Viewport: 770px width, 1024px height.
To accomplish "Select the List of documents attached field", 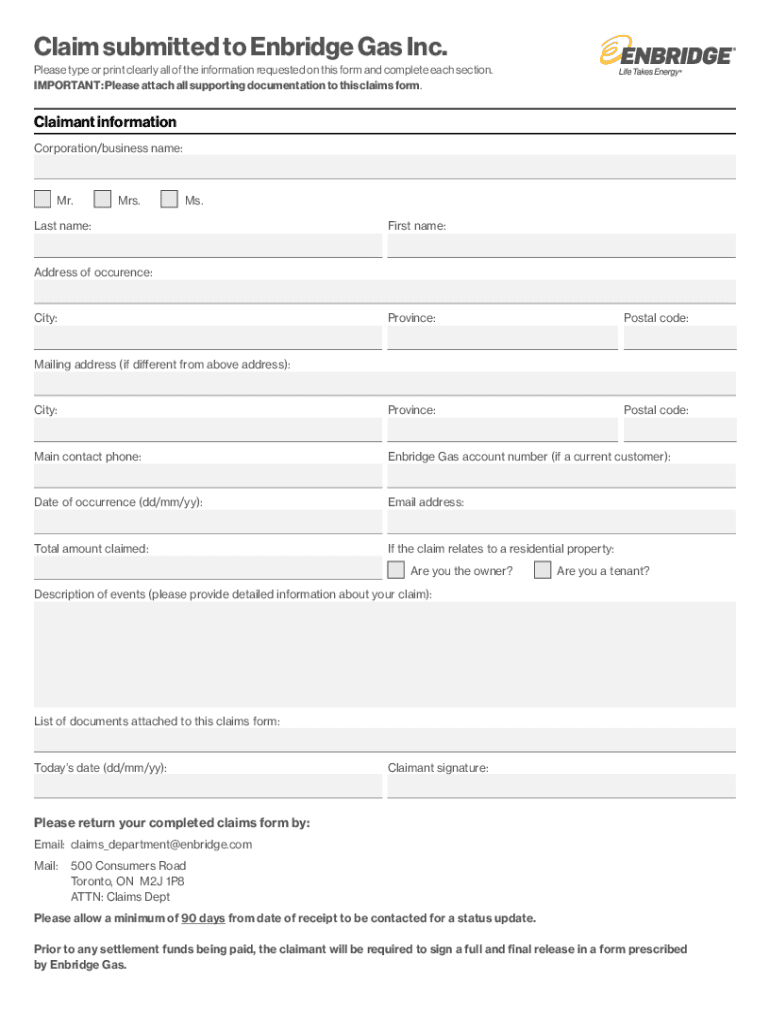I will coord(384,740).
